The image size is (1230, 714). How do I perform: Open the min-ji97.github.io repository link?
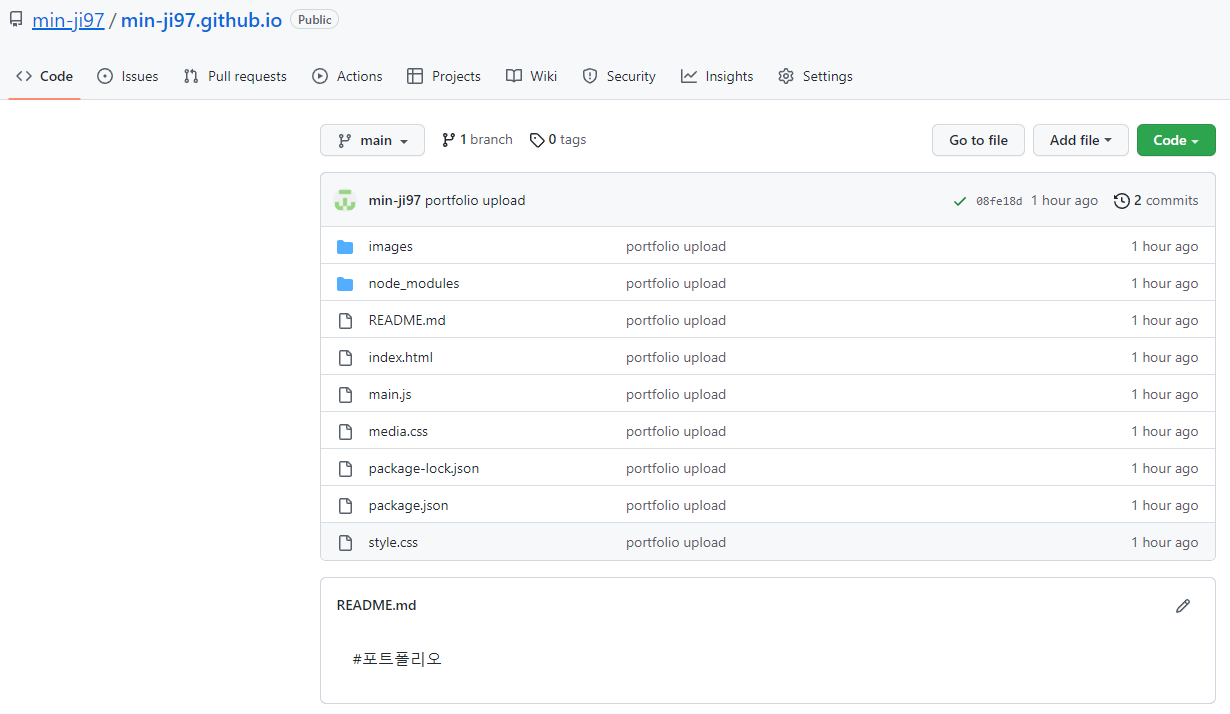201,20
